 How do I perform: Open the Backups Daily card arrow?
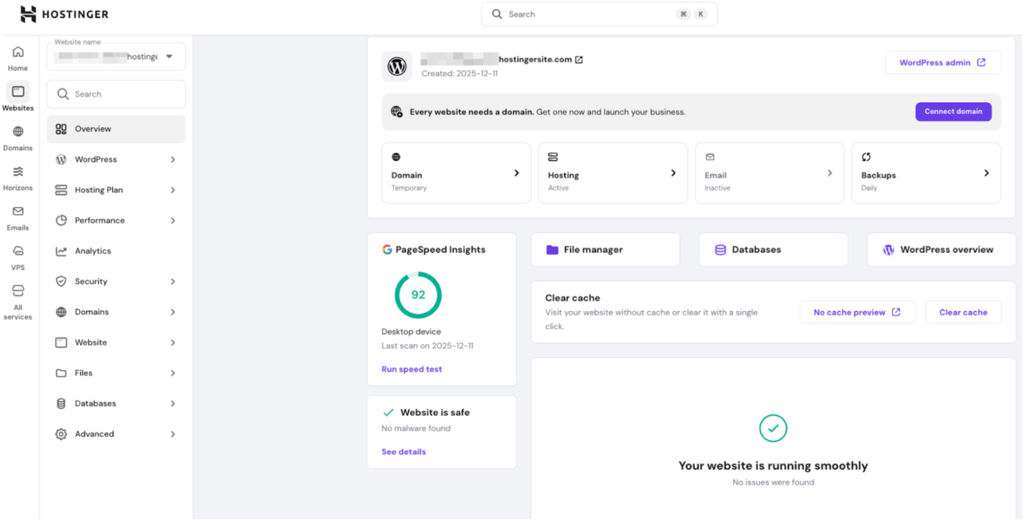coord(986,173)
